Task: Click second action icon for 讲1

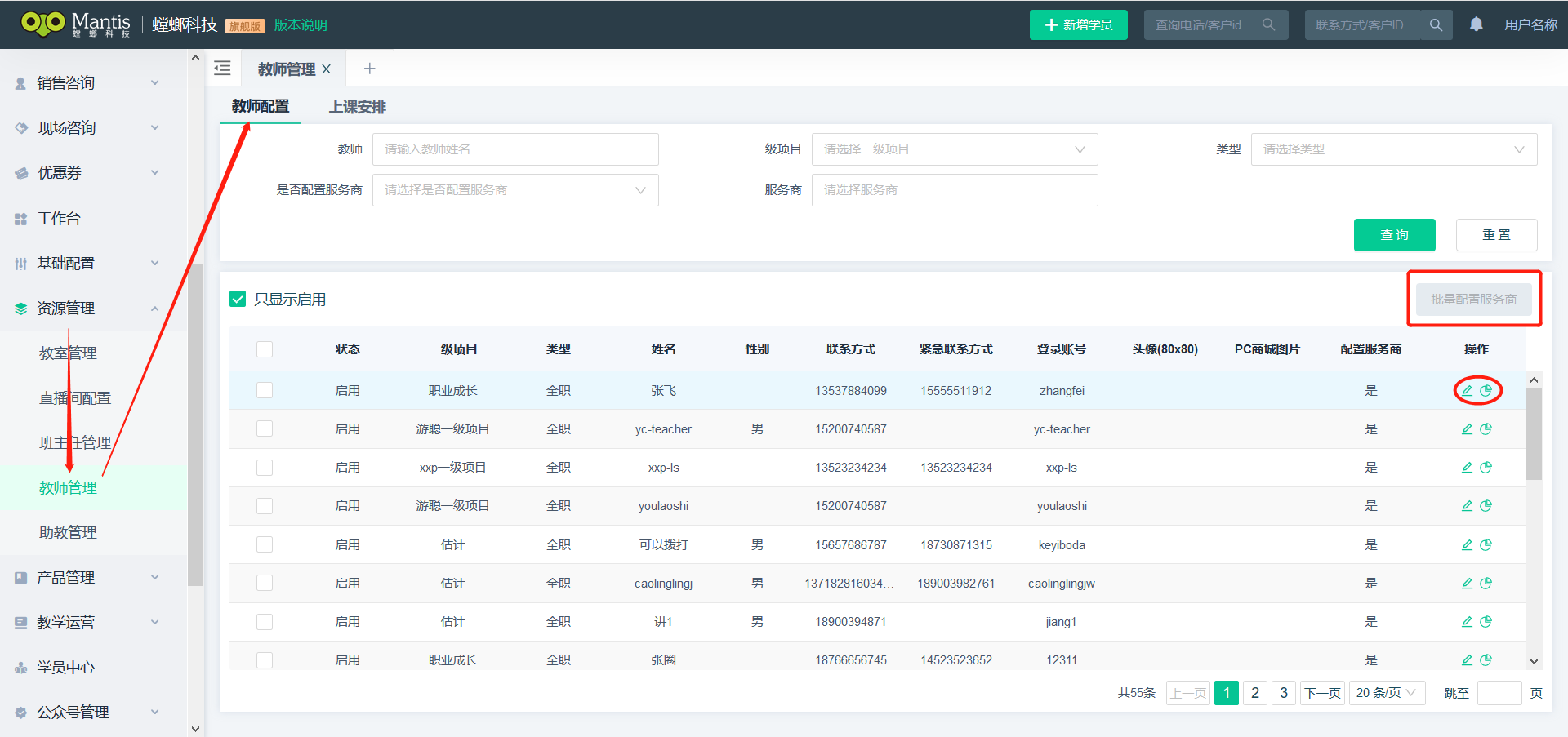Action: pos(1486,622)
